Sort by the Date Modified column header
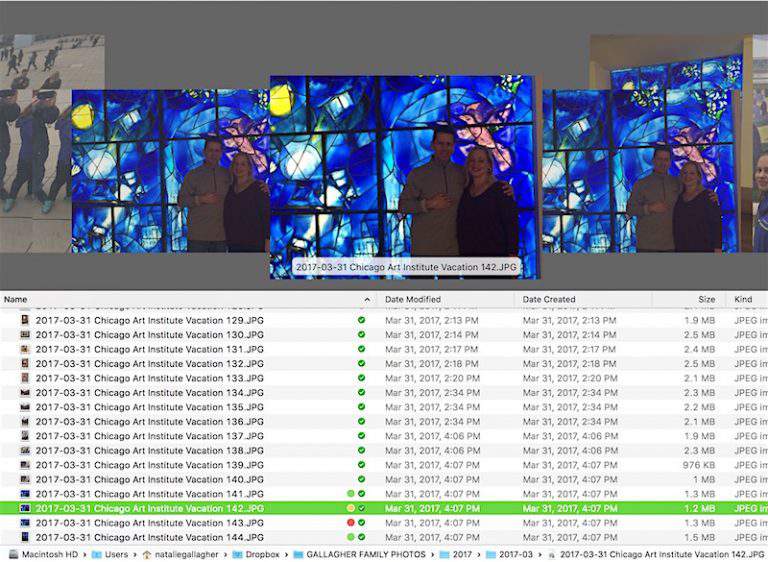 [413, 299]
